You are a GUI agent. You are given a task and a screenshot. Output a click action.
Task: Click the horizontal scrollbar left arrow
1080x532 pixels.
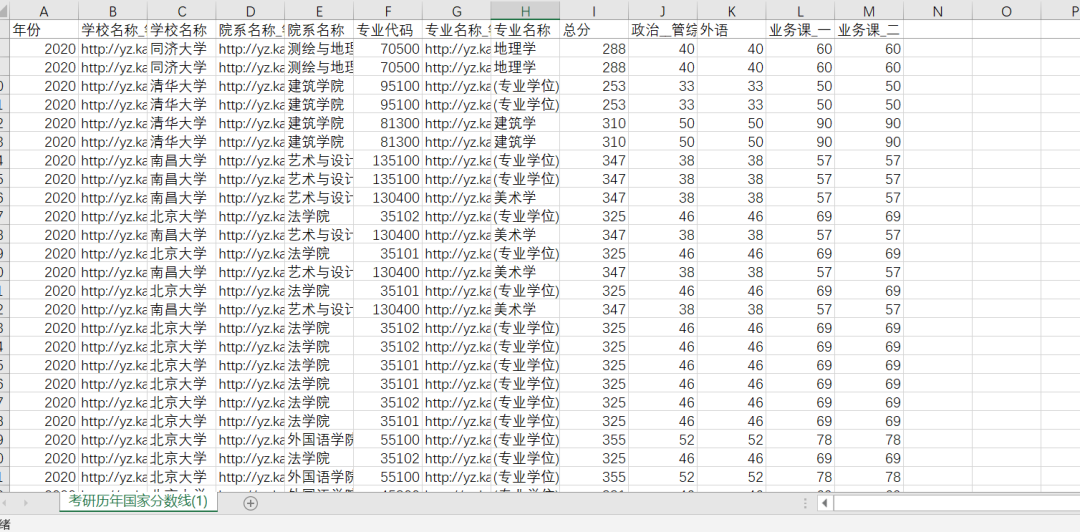[824, 503]
